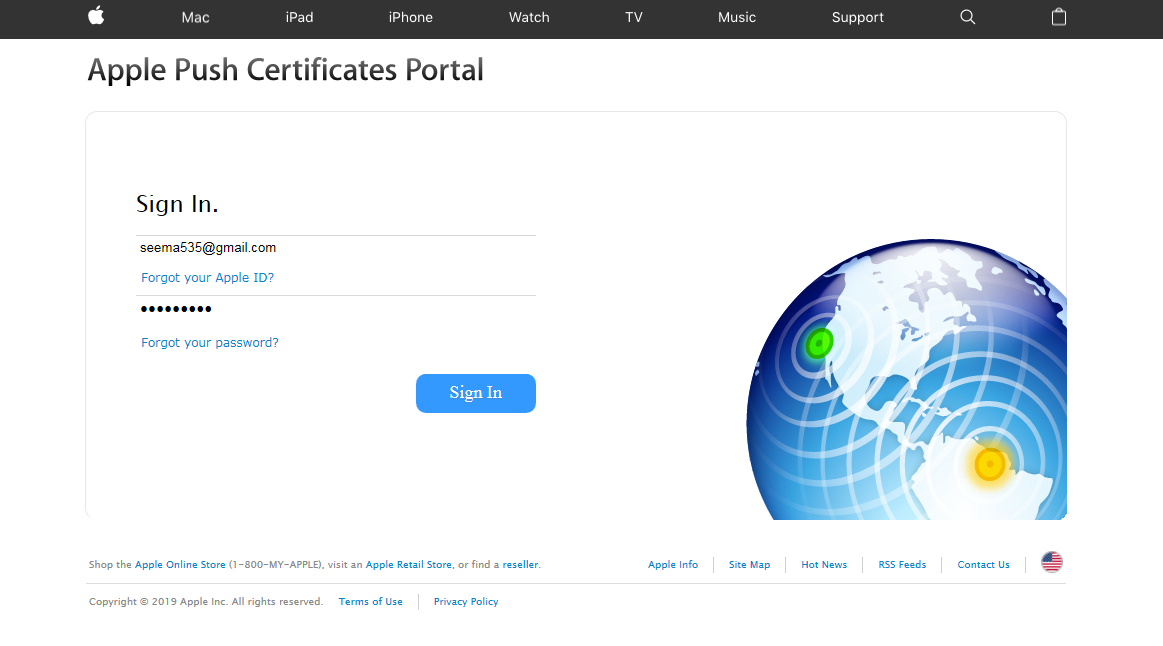Visit the Hot News footer link
Viewport: 1163px width, 646px height.
click(x=824, y=564)
